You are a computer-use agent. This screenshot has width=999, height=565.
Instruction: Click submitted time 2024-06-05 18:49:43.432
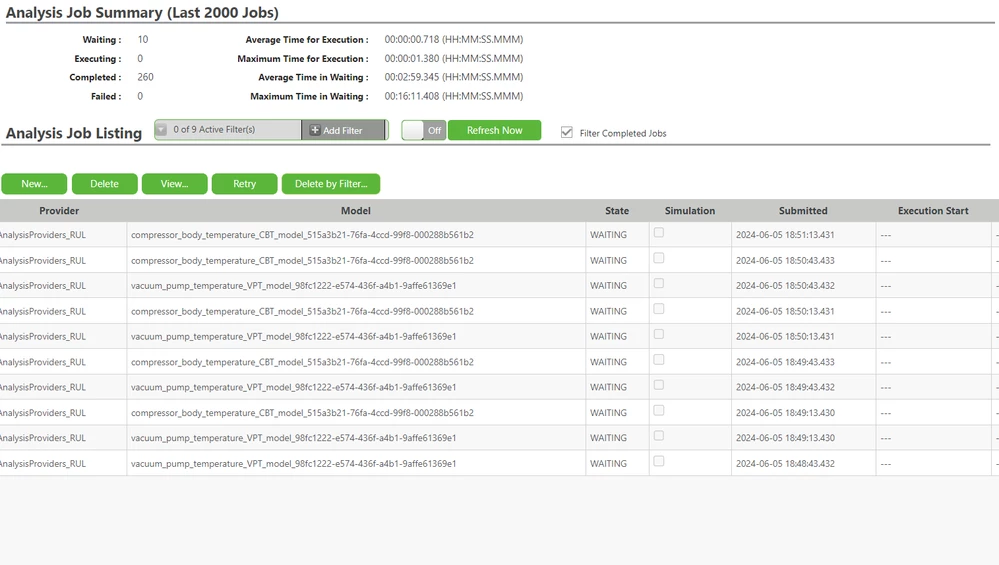(x=785, y=387)
